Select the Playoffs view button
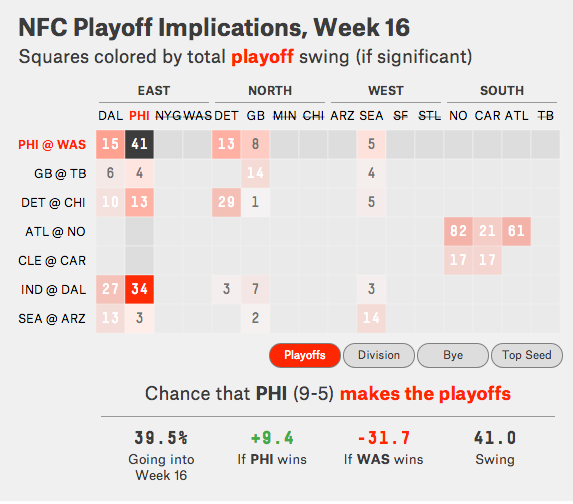 point(305,355)
